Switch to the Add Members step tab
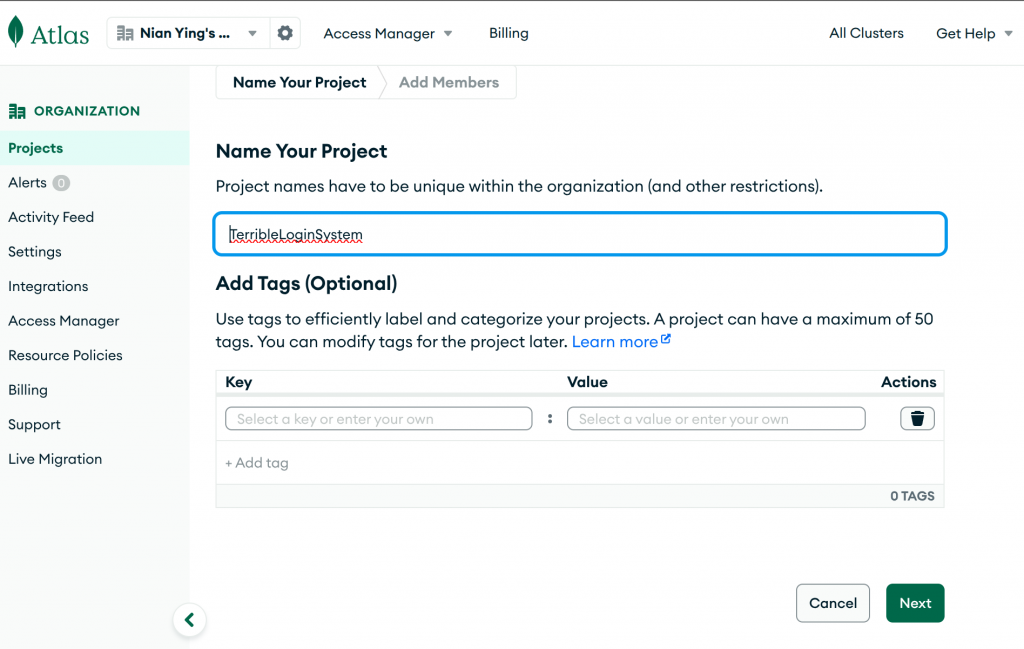This screenshot has height=649, width=1024. point(448,82)
